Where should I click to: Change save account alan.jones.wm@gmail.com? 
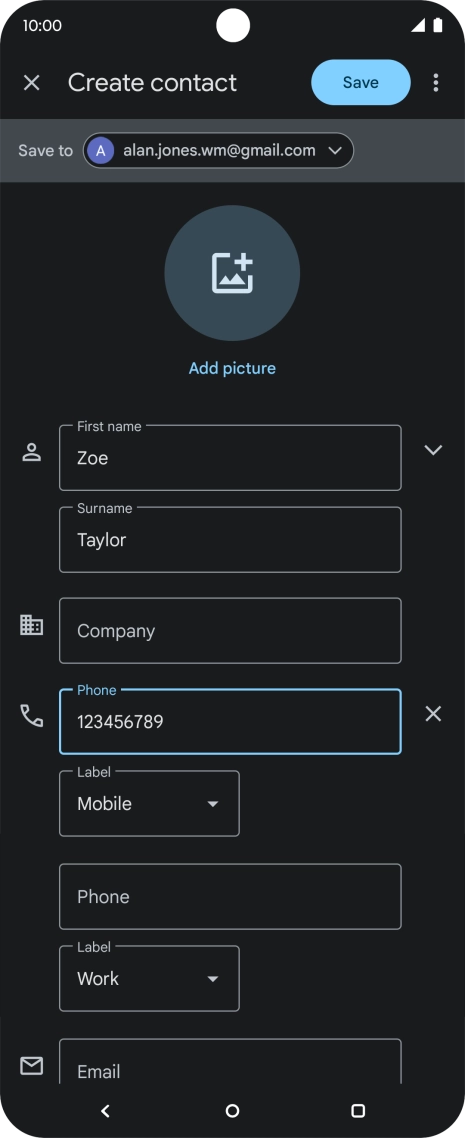(x=218, y=150)
